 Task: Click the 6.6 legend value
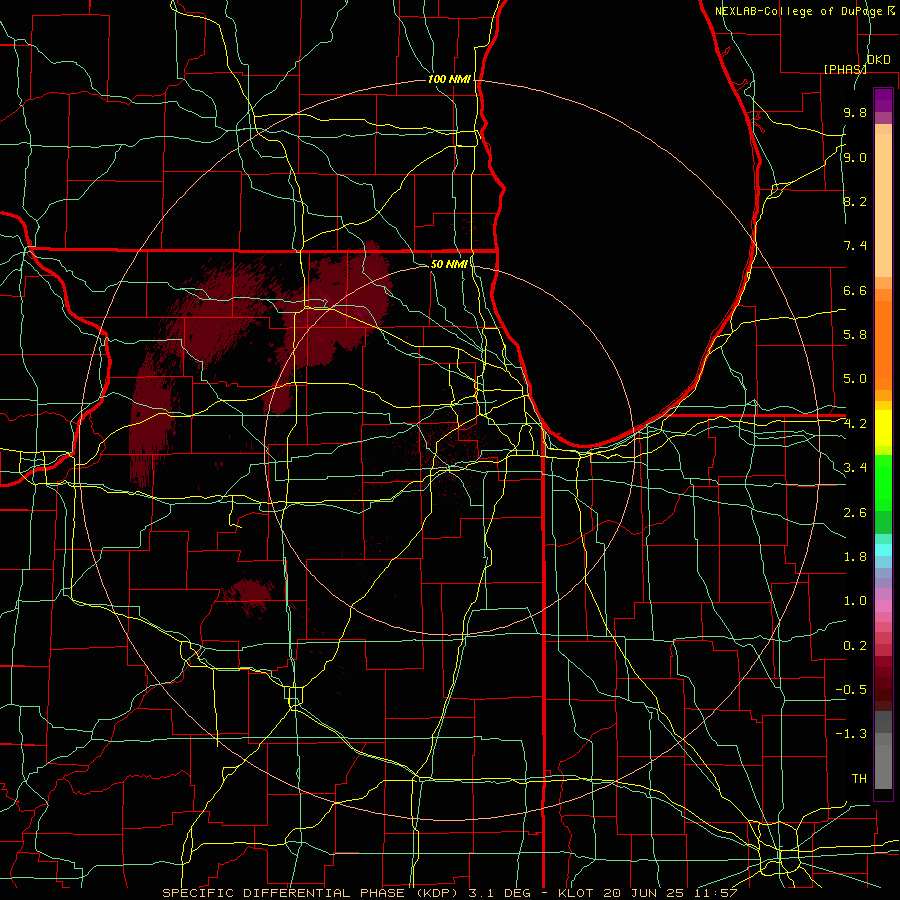855,290
